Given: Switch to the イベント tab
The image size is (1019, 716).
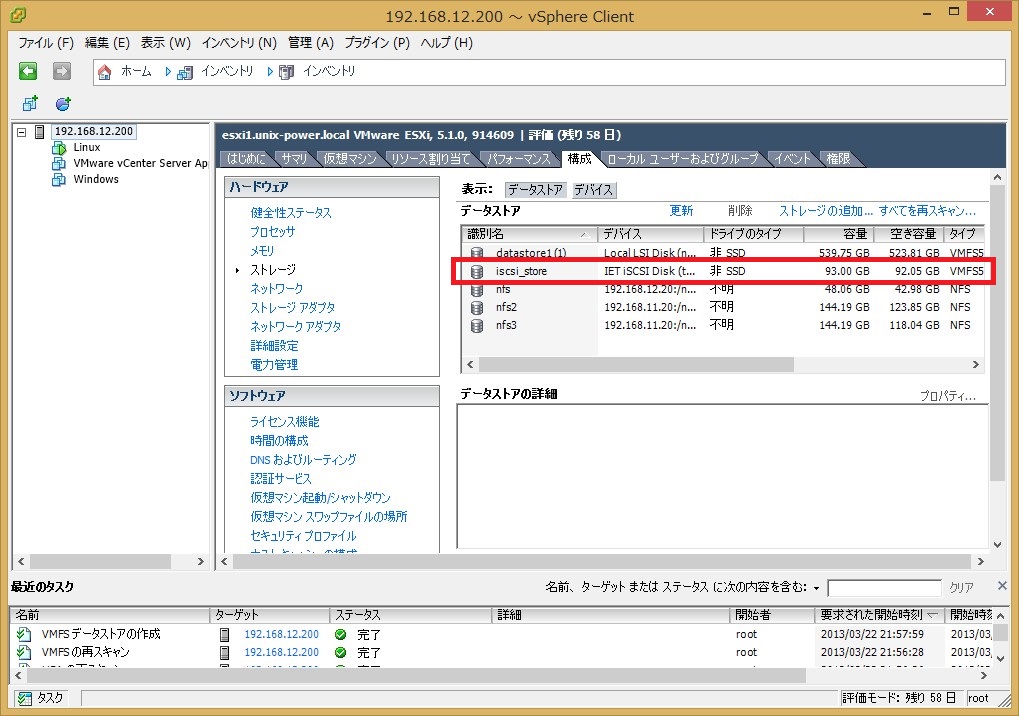Looking at the screenshot, I should pos(792,159).
